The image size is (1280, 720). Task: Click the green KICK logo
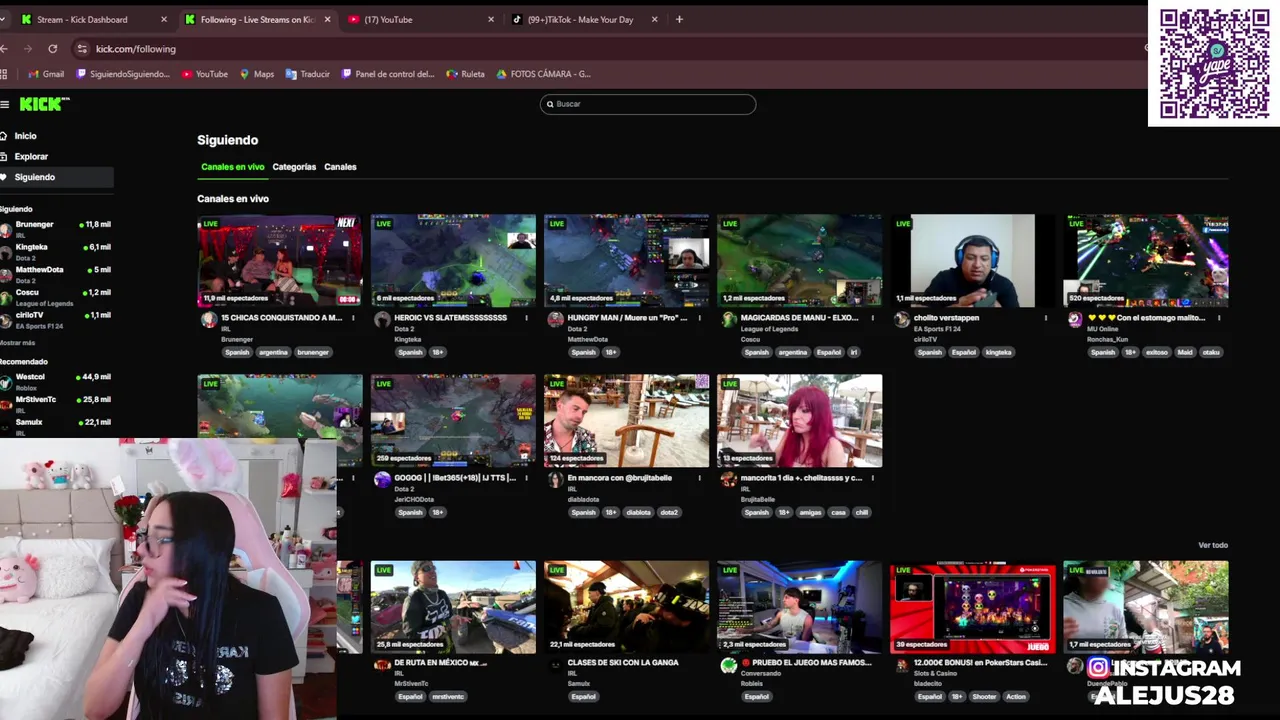[44, 104]
